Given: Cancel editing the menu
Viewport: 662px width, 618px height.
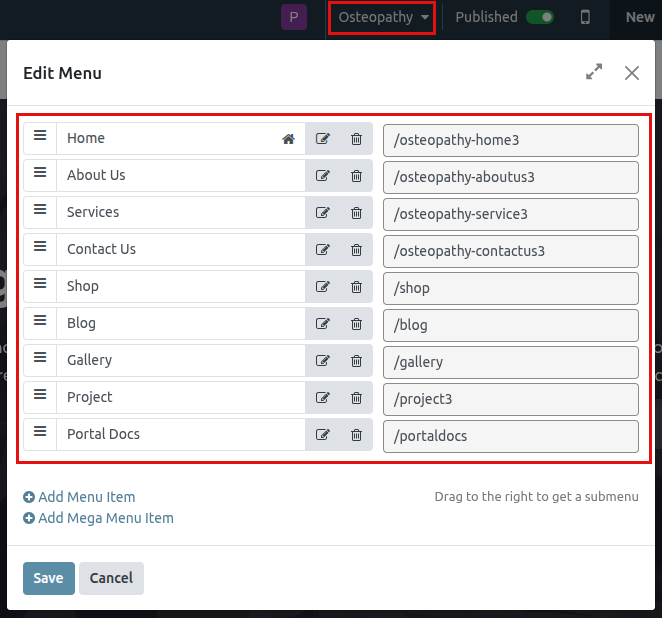Looking at the screenshot, I should point(111,578).
